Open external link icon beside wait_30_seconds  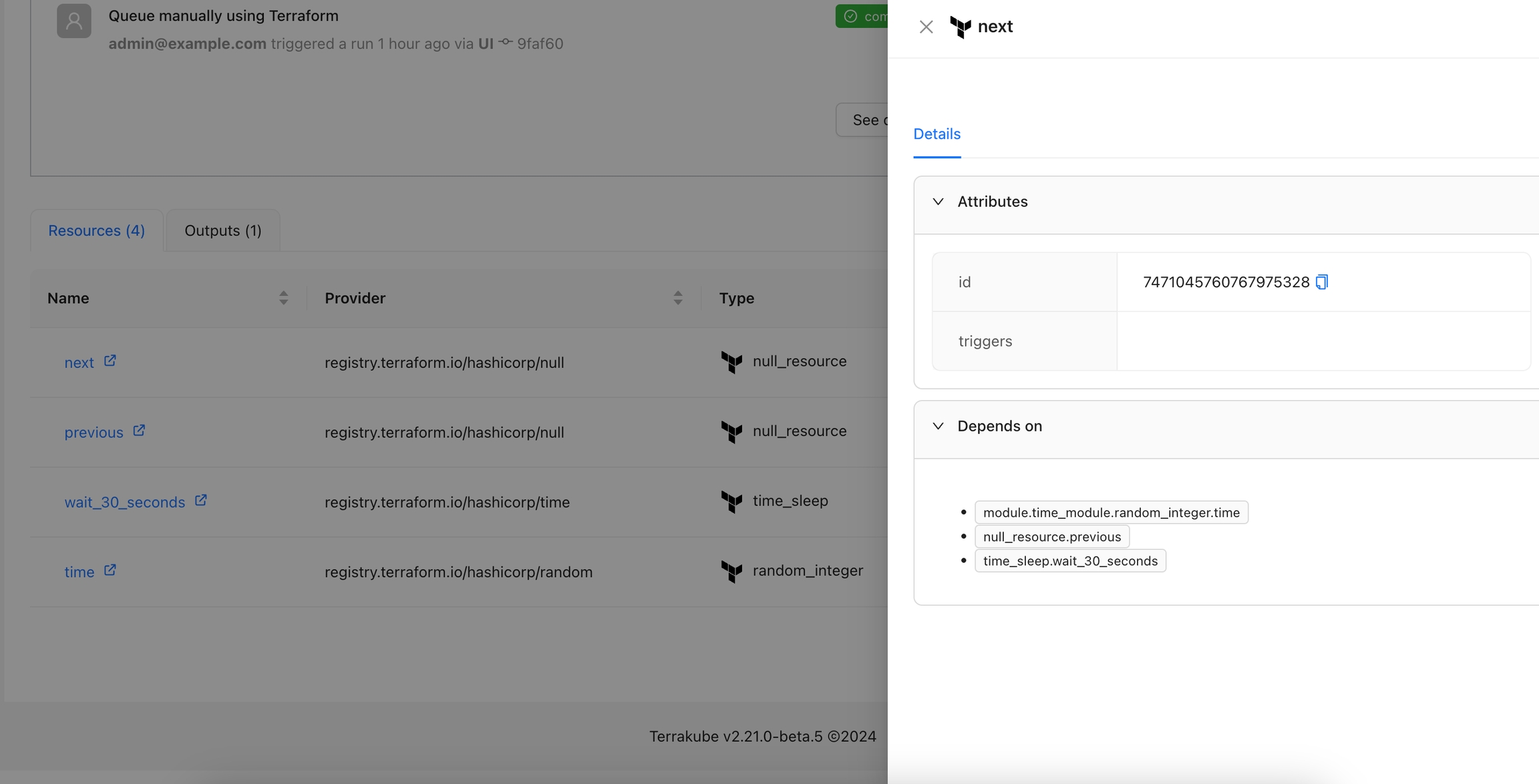click(x=200, y=500)
